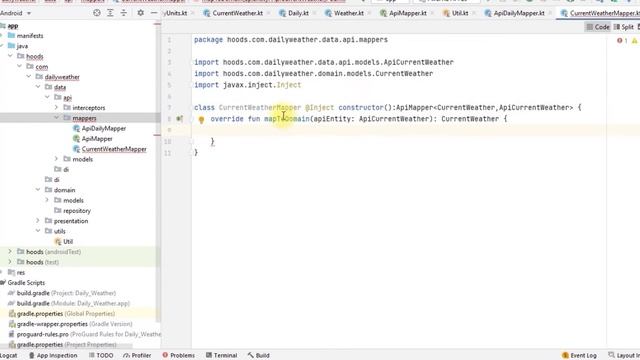Open the Profiler tool window
This screenshot has width=640, height=360.
[x=137, y=356]
